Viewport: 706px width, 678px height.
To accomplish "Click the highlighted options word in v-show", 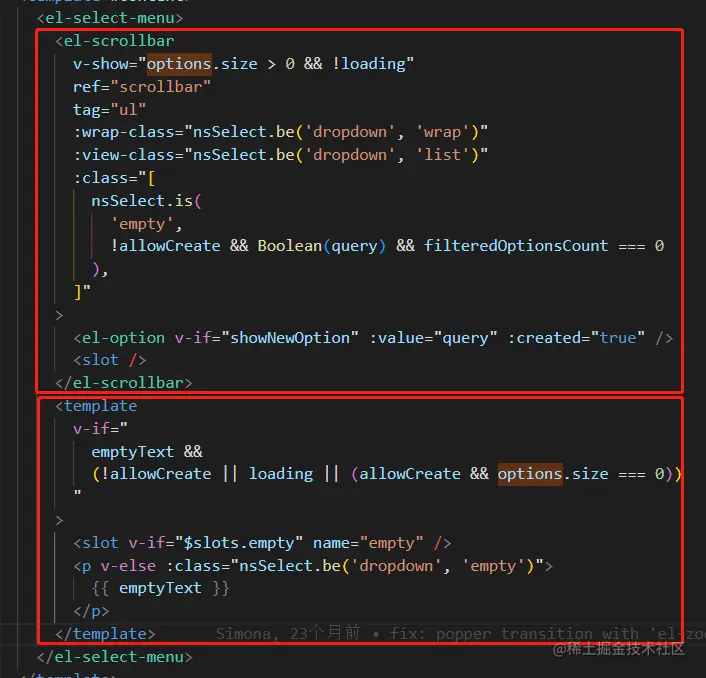I will (x=179, y=64).
